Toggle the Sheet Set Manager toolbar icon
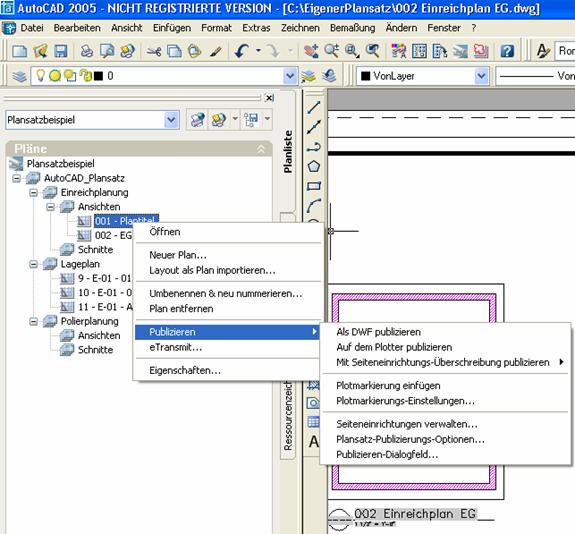 [460, 51]
